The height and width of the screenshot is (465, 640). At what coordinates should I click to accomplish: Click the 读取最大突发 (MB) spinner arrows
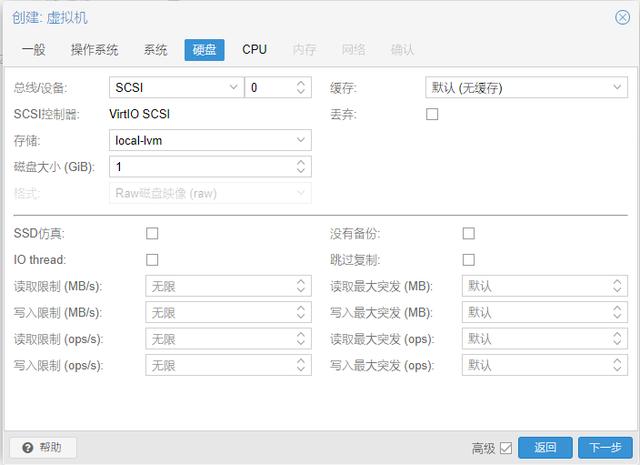tap(617, 286)
